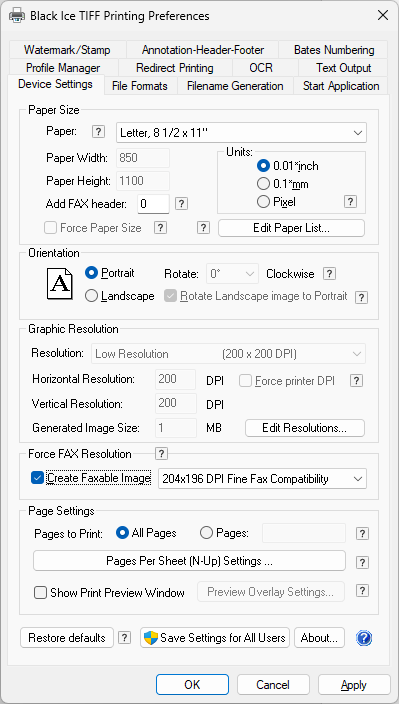Click Save Settings for All Users
Screen dimensions: 399x704
(215, 638)
